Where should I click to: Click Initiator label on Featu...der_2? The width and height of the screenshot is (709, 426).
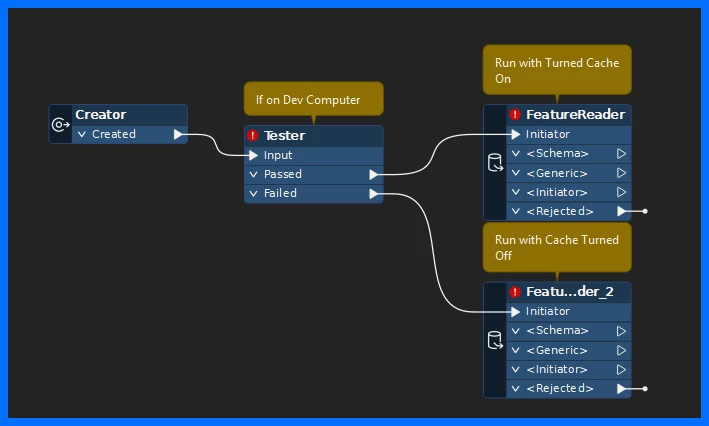(548, 312)
